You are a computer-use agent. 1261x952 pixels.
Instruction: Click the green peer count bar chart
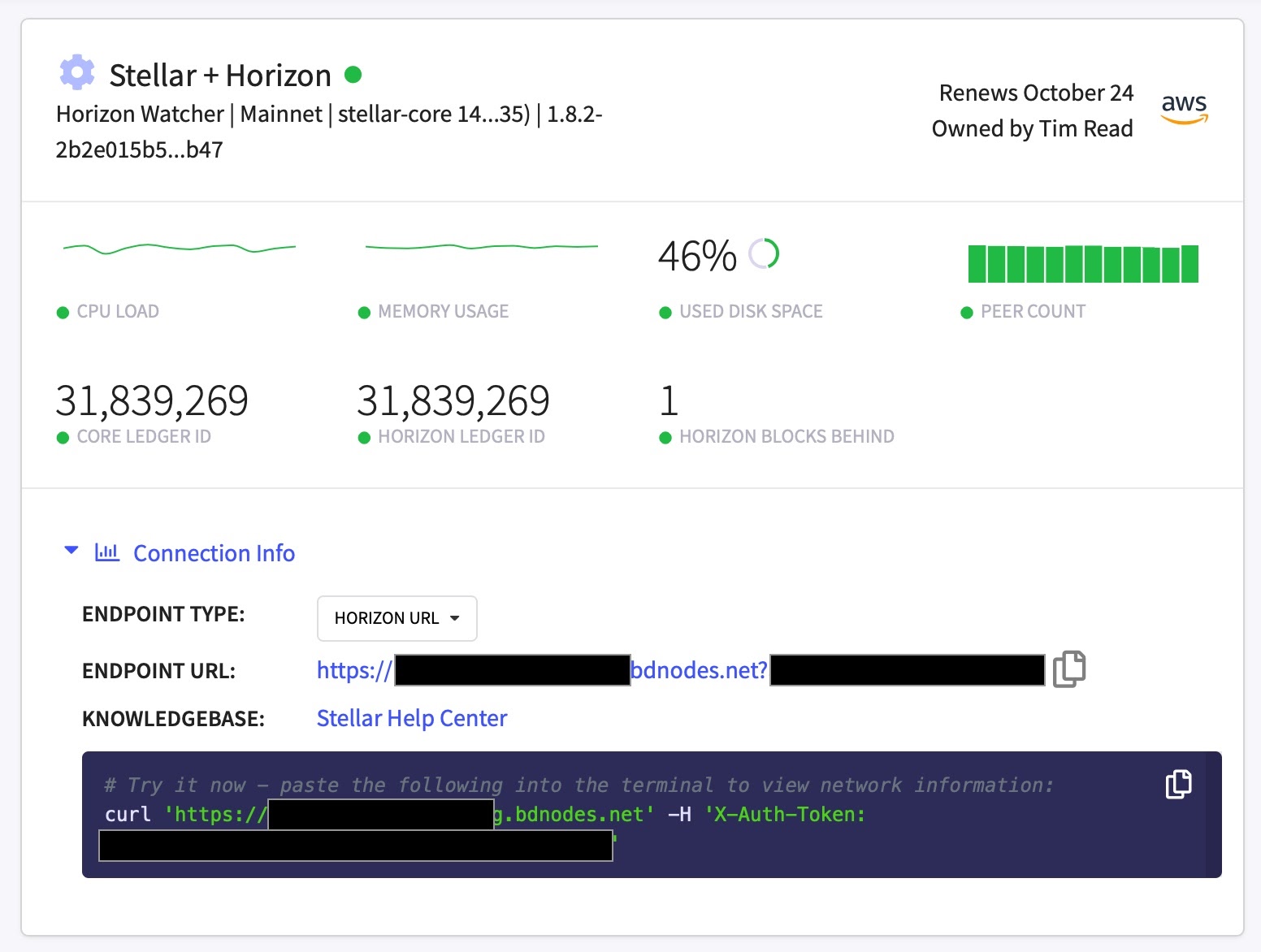click(1083, 264)
